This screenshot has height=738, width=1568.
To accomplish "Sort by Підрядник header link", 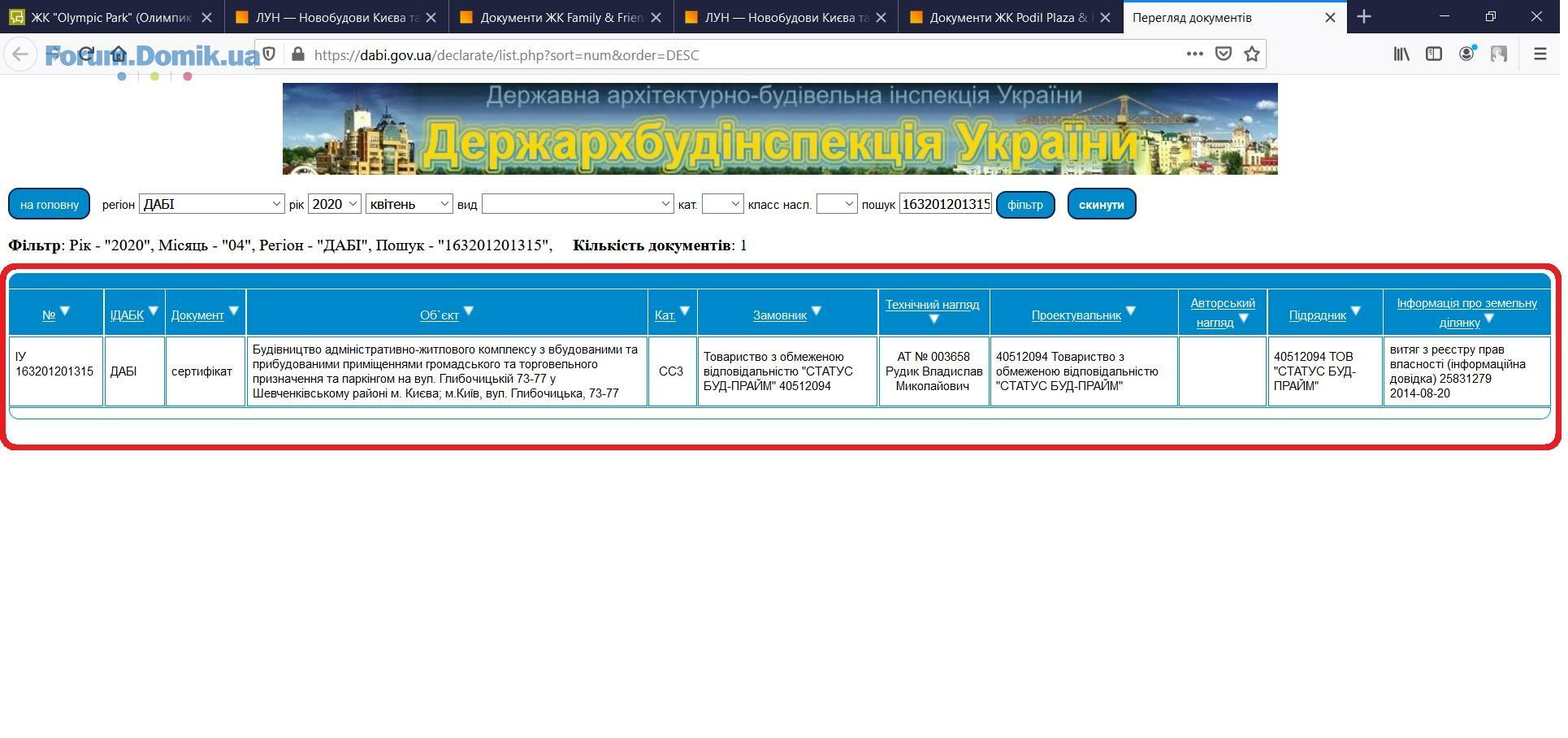I will pos(1318,315).
